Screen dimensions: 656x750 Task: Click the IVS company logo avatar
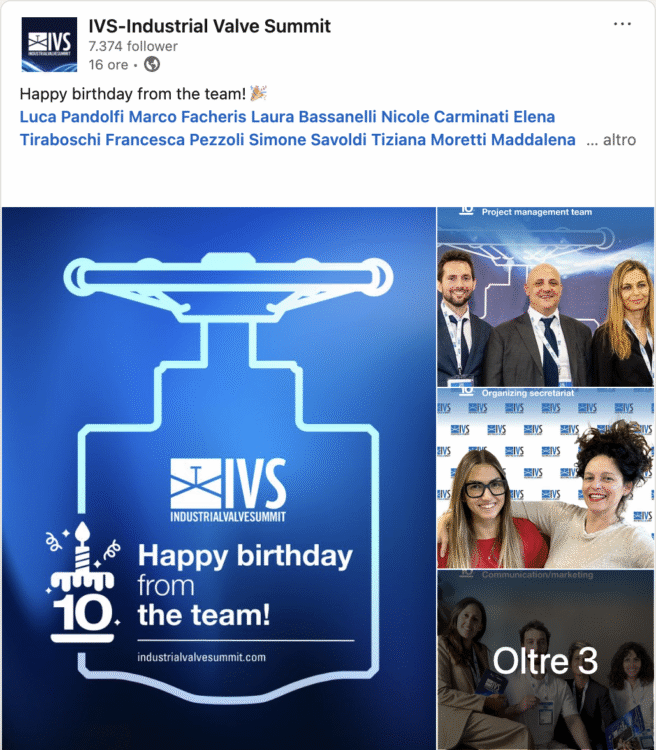click(x=49, y=44)
